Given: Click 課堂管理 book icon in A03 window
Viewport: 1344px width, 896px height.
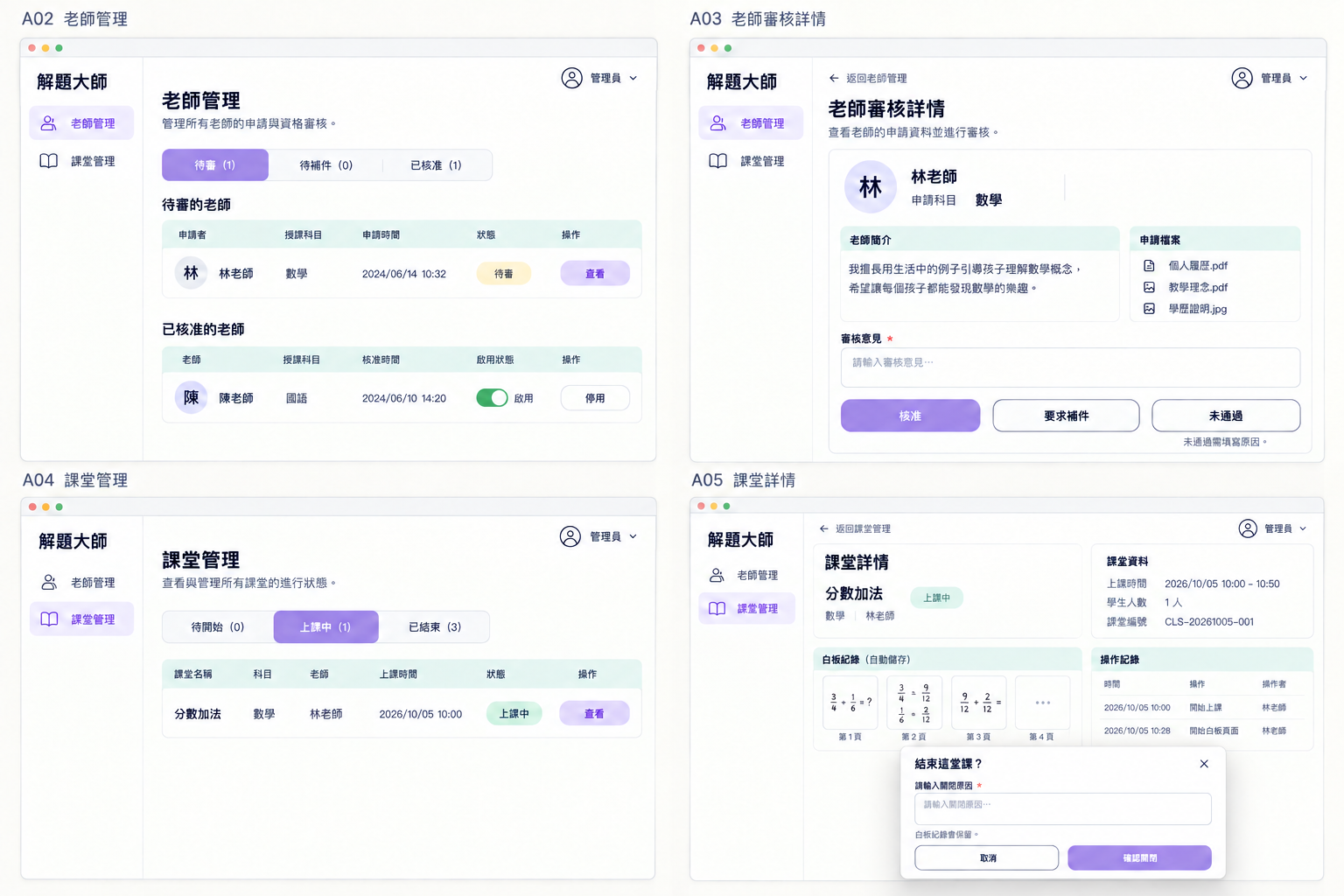Looking at the screenshot, I should click(718, 161).
